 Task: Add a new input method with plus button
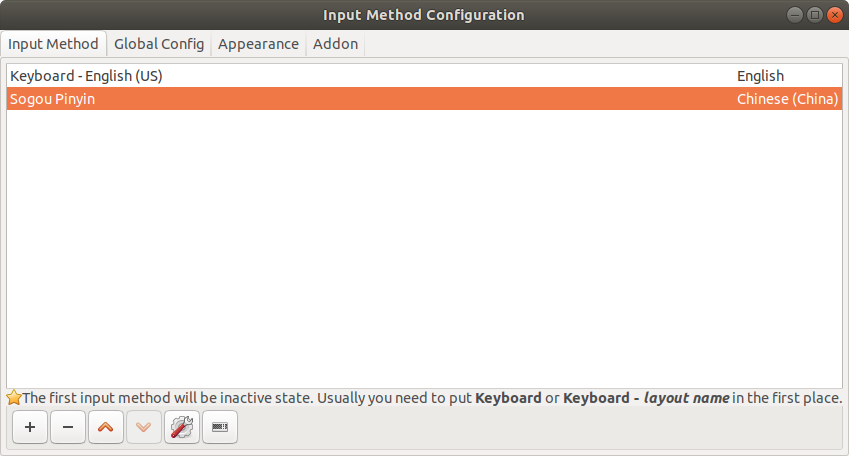(x=30, y=427)
